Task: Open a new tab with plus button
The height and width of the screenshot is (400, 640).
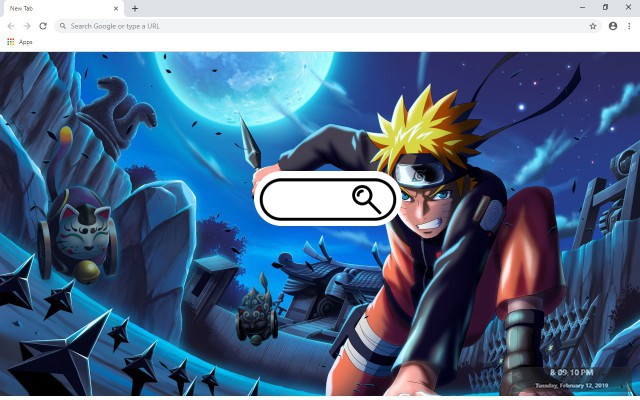Action: click(x=135, y=8)
